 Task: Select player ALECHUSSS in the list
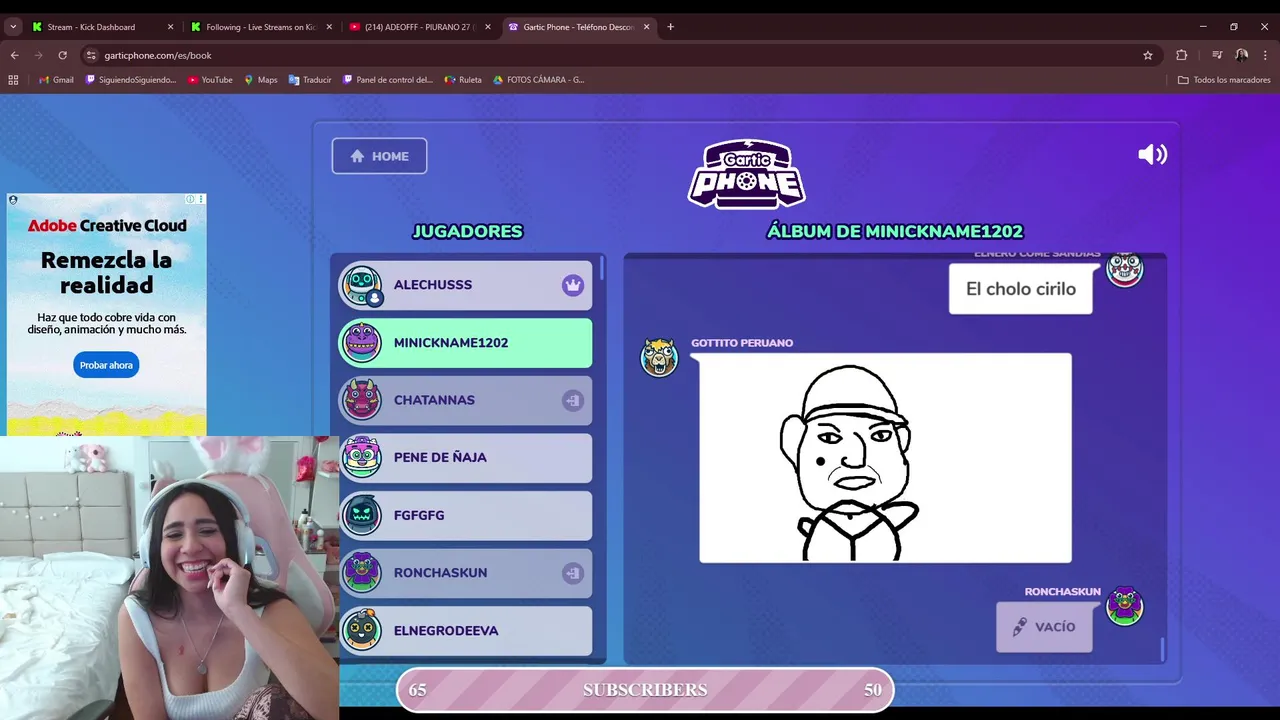point(465,285)
